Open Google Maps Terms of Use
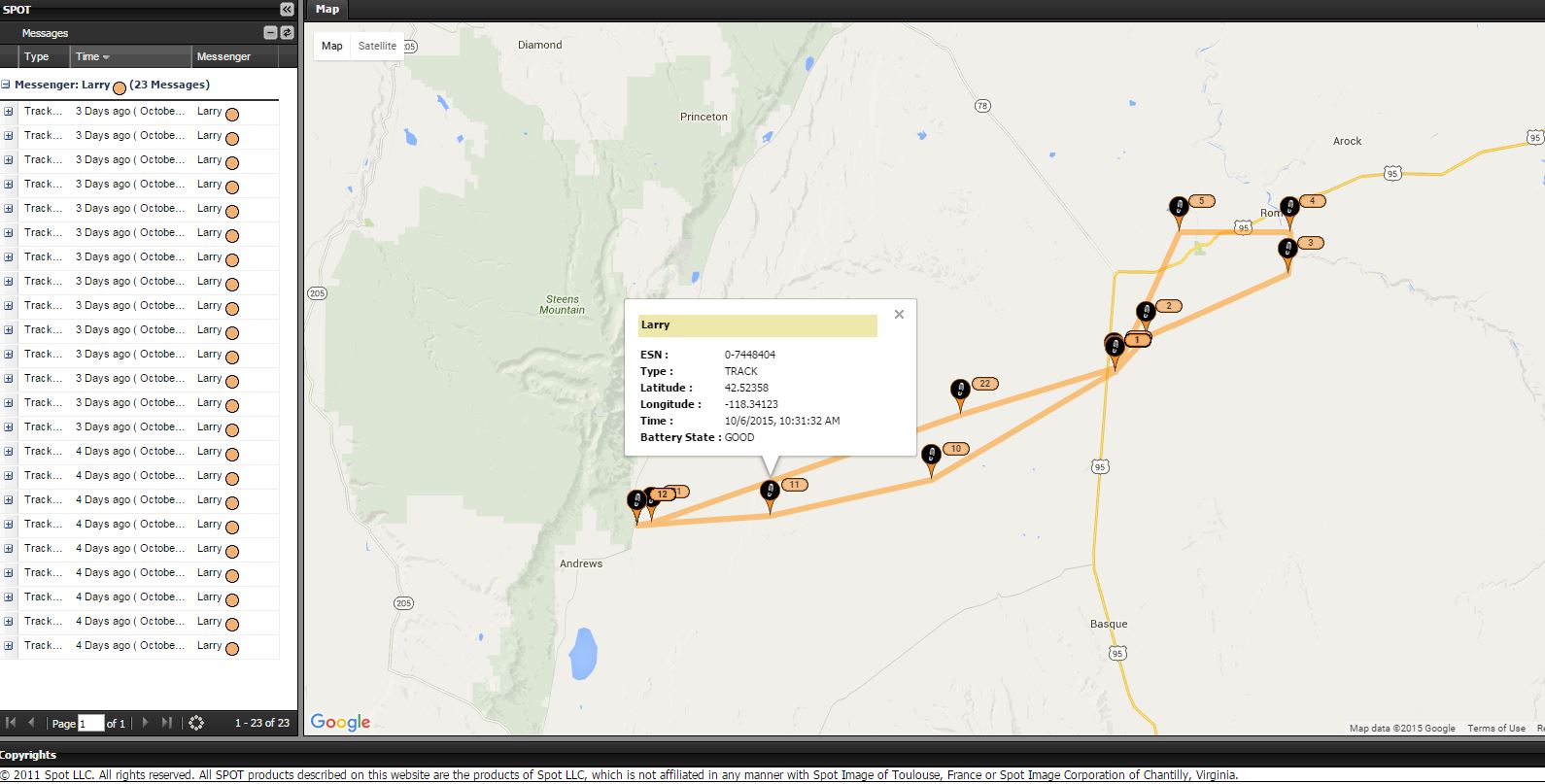This screenshot has height=784, width=1545. pyautogui.click(x=1495, y=728)
